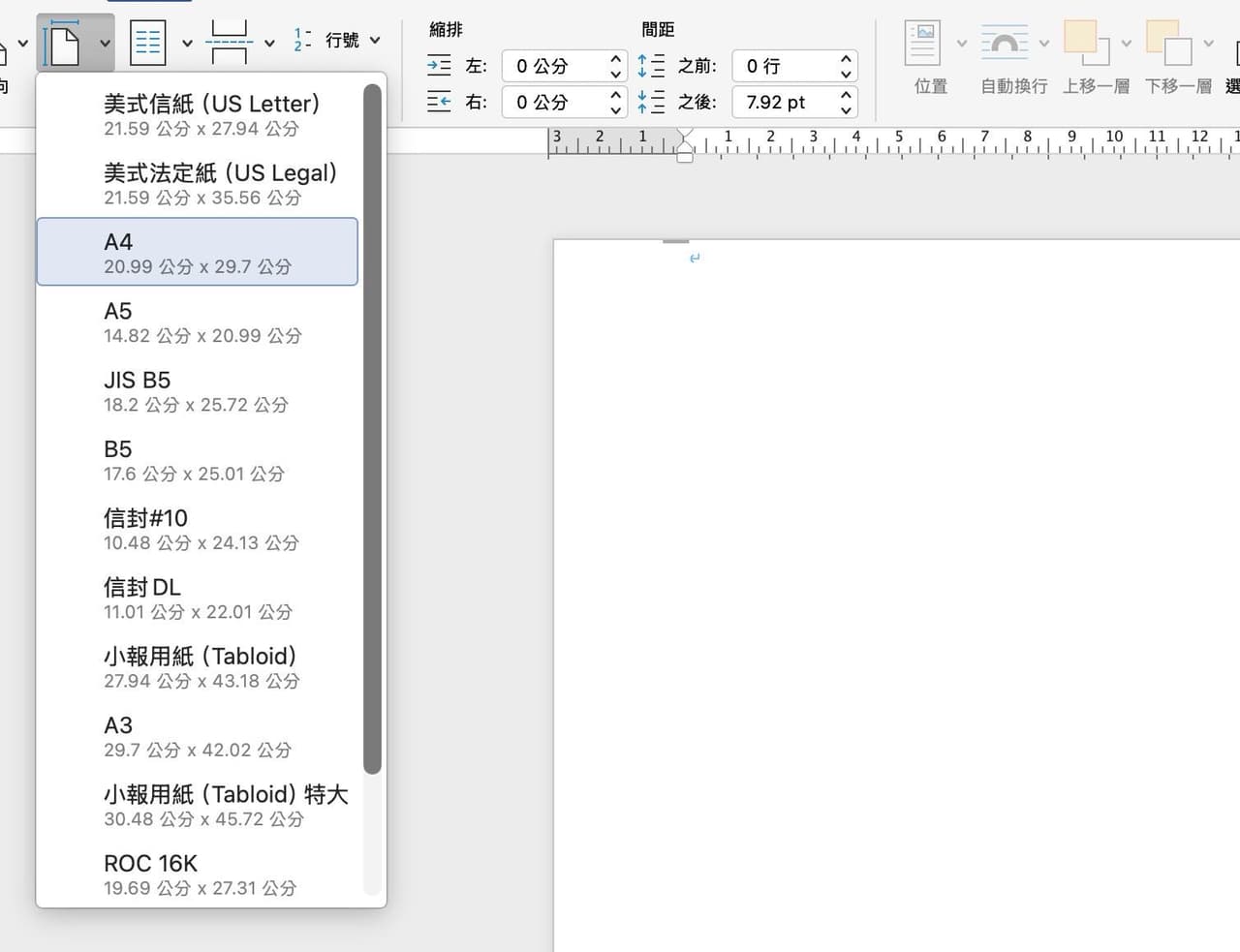Click the spacing before 之前 field
The height and width of the screenshot is (952, 1240).
point(784,66)
